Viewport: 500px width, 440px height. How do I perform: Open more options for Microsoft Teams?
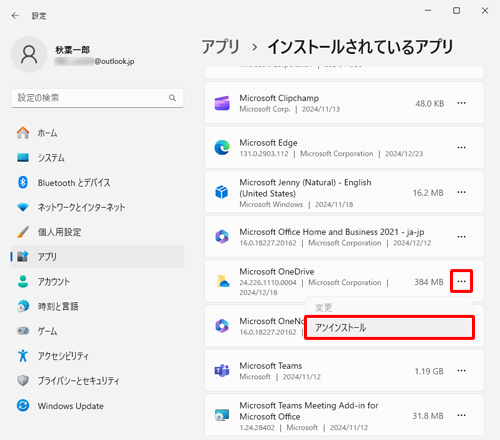tap(461, 371)
